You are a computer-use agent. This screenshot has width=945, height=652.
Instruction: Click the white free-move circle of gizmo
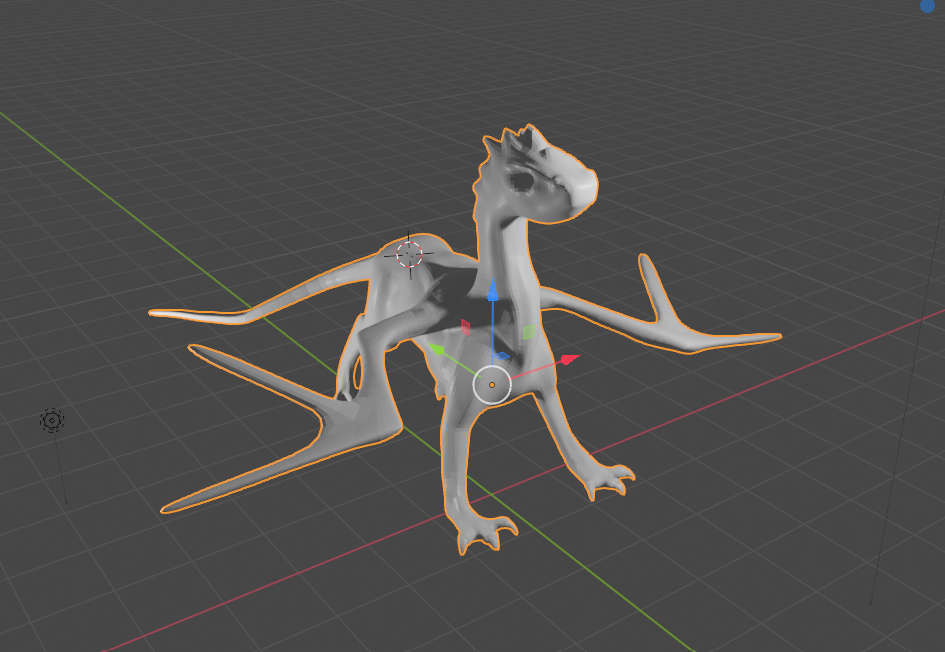492,384
